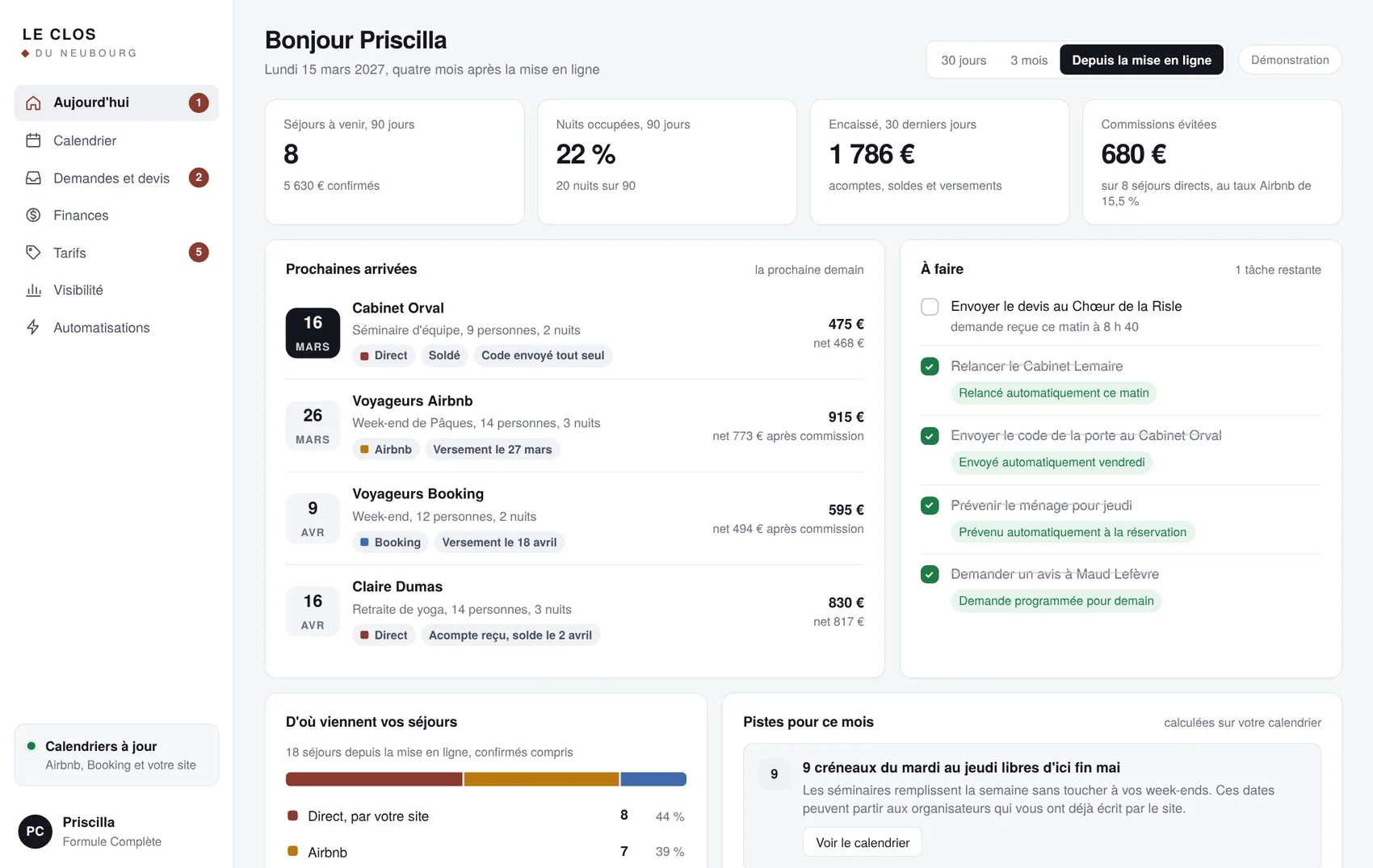Click the Séjours à venir card
Screen dimensions: 1373x868
pyautogui.click(x=394, y=162)
